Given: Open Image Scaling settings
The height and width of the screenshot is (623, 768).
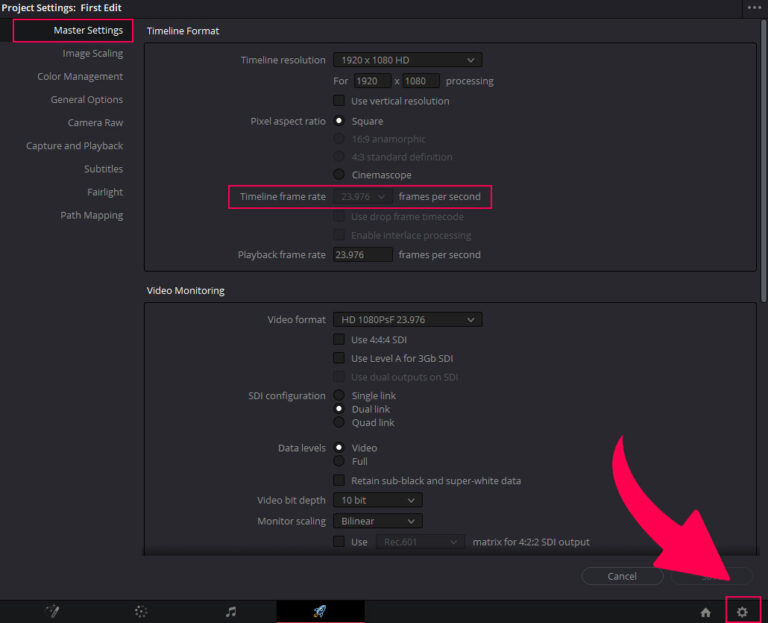Looking at the screenshot, I should pos(93,53).
